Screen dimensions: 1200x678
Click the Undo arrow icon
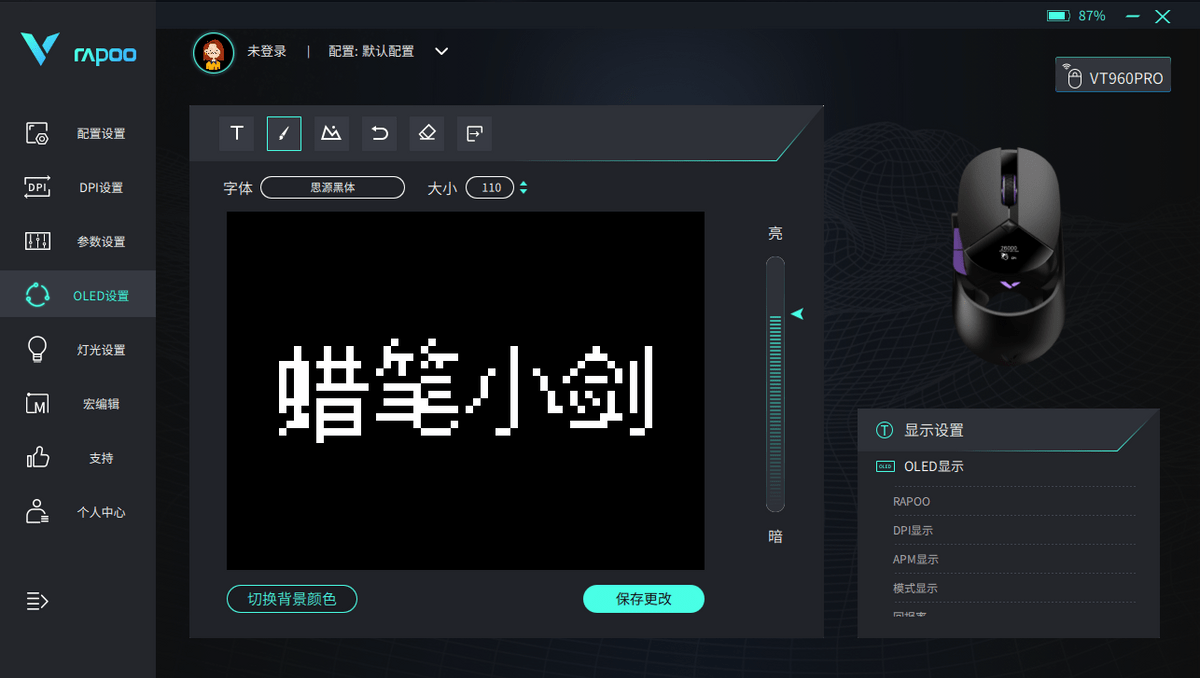coord(379,133)
